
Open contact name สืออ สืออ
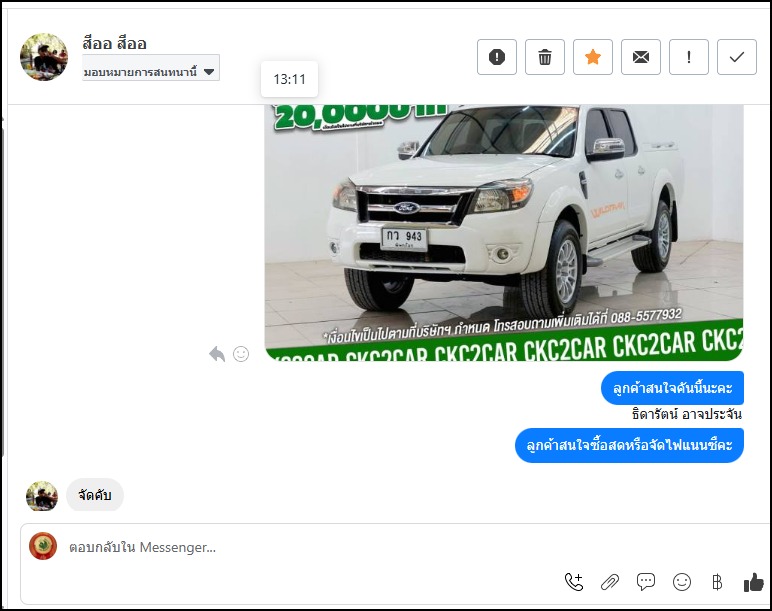115,43
